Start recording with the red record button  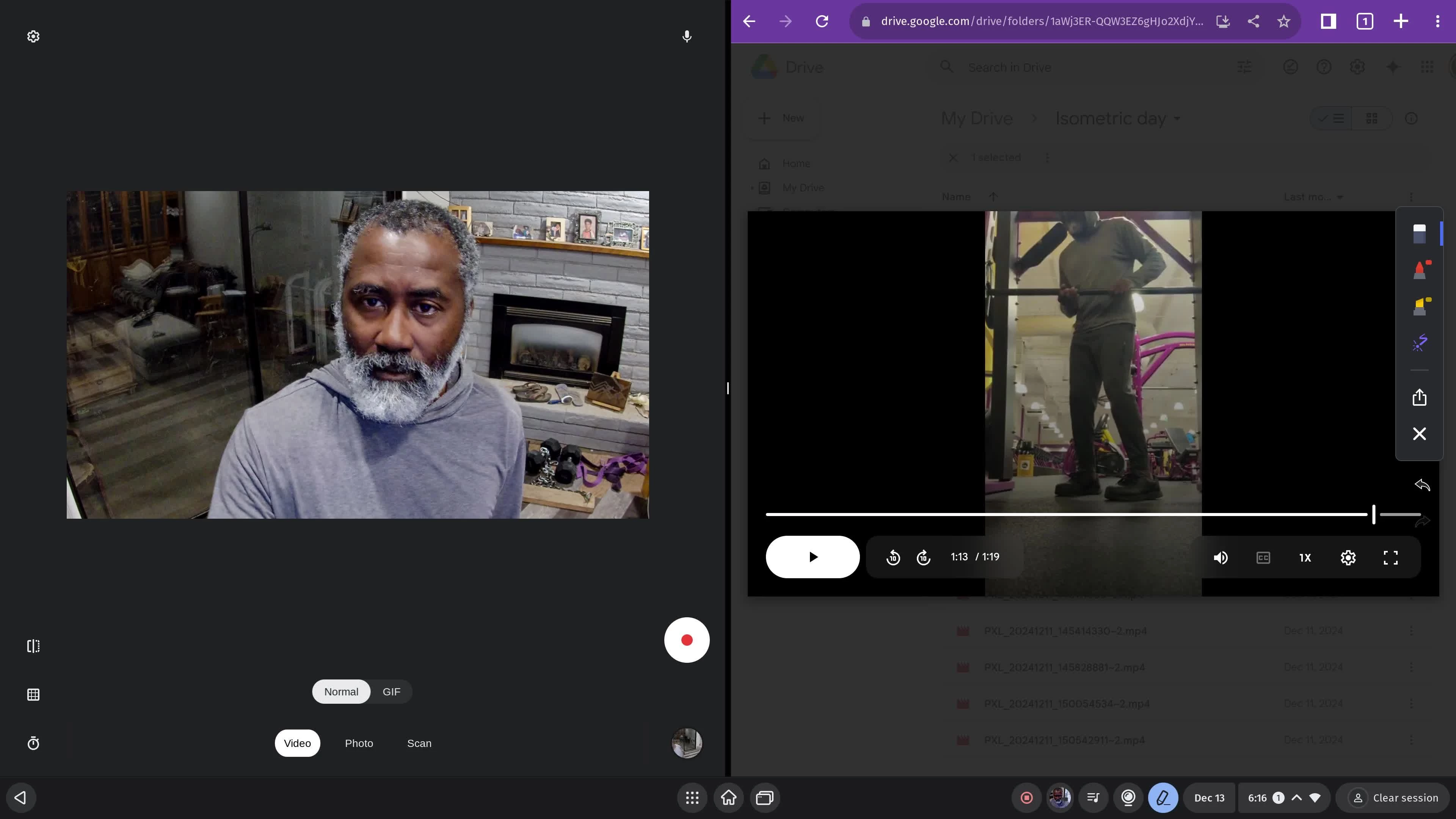(687, 640)
